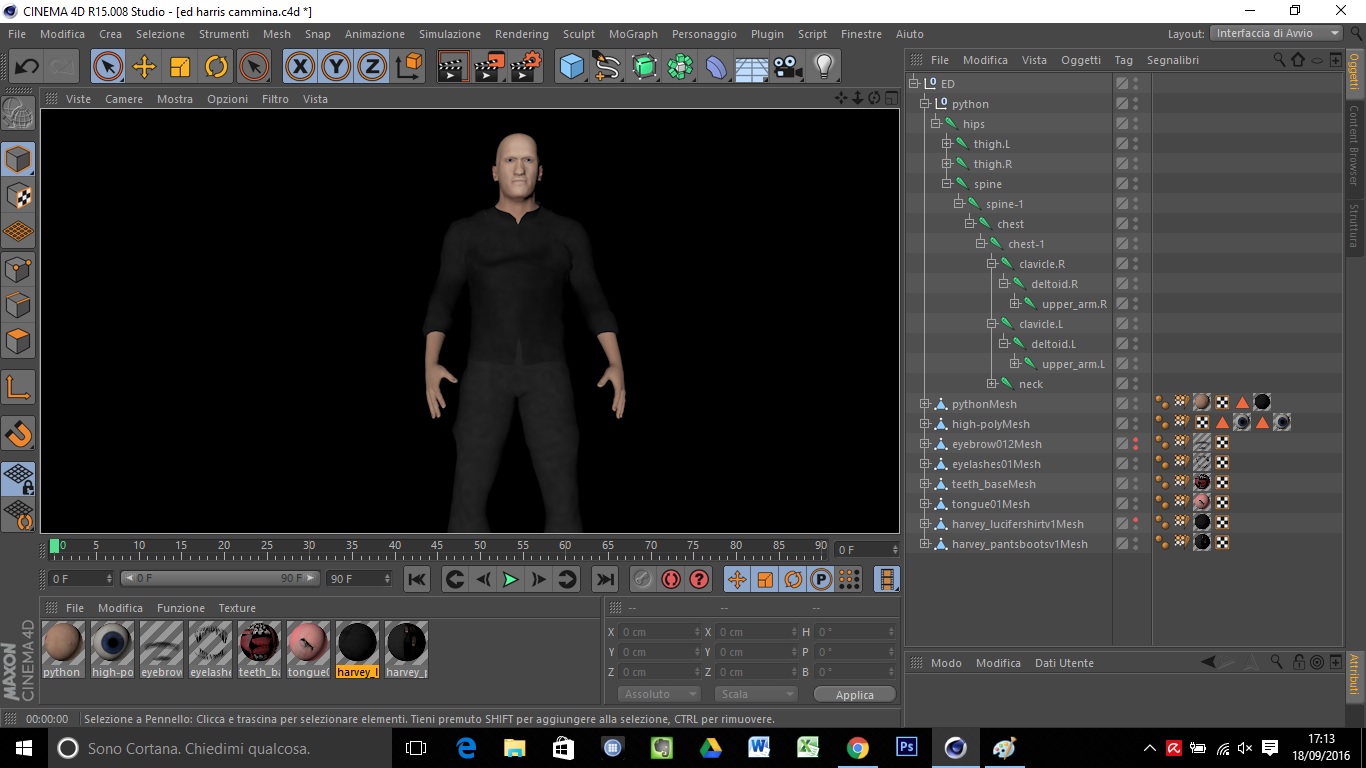Image resolution: width=1366 pixels, height=768 pixels.
Task: Open Photoshop from the Windows taskbar
Action: point(907,748)
